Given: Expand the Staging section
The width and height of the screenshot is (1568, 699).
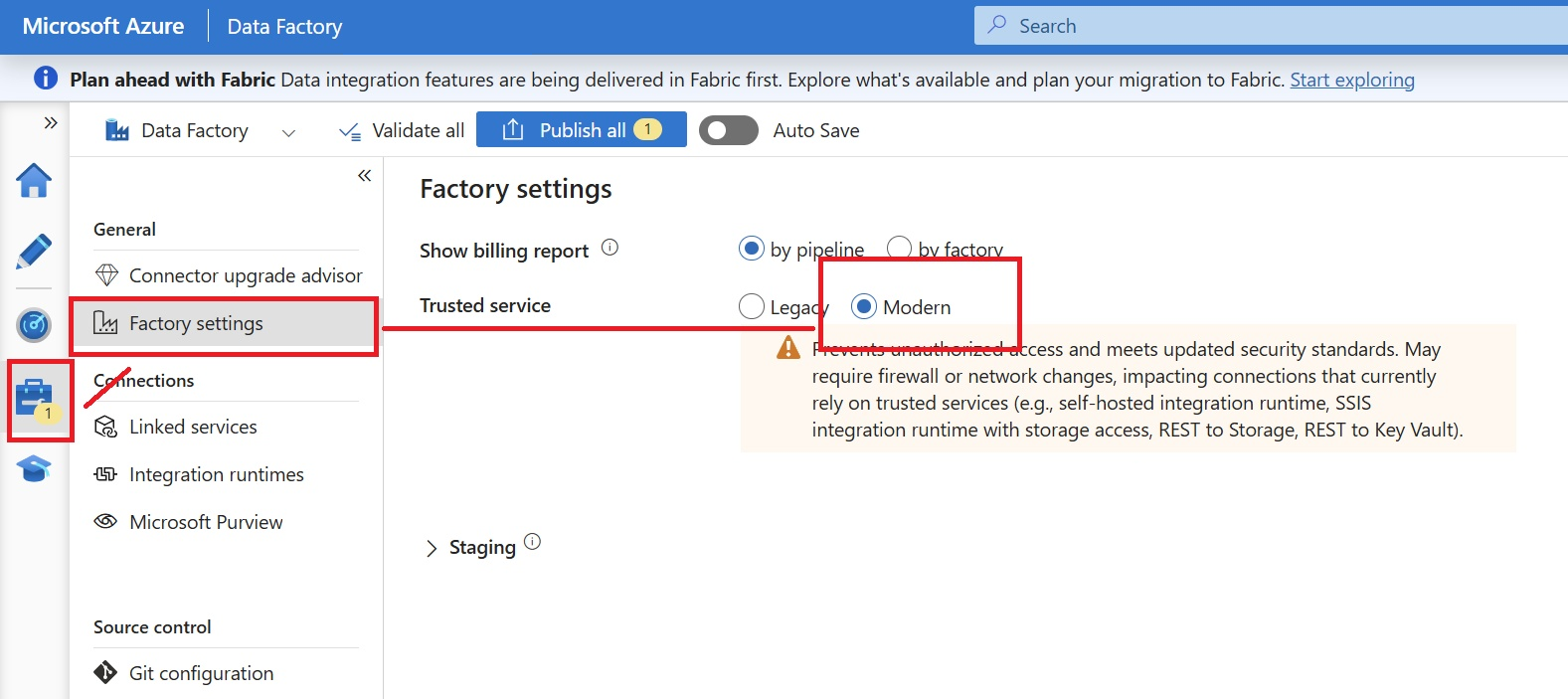Looking at the screenshot, I should [x=432, y=548].
